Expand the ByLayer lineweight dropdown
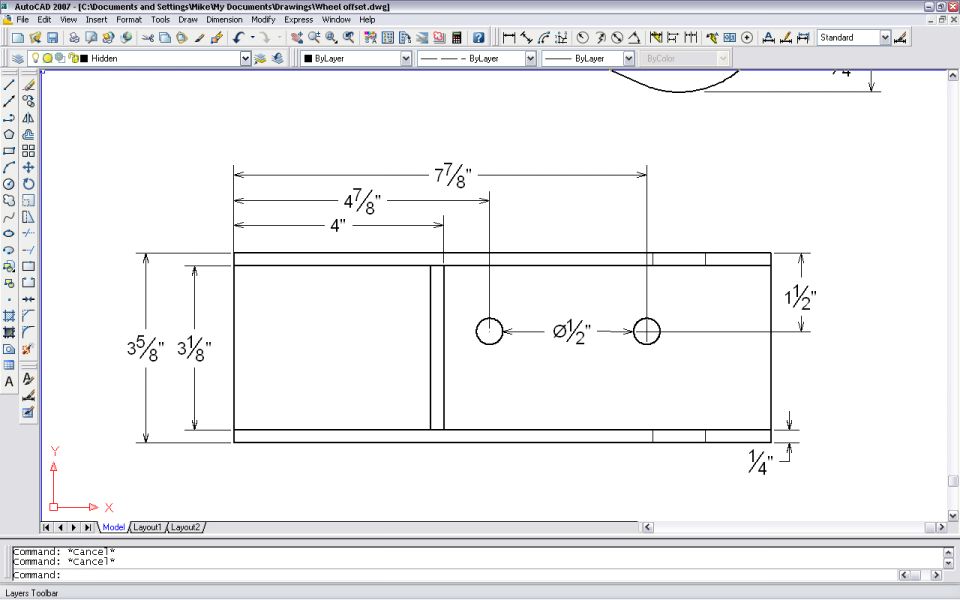 (x=629, y=59)
